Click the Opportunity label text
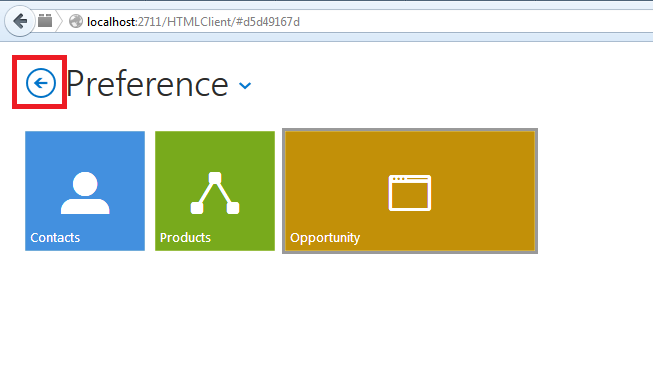653x365 pixels. (325, 238)
